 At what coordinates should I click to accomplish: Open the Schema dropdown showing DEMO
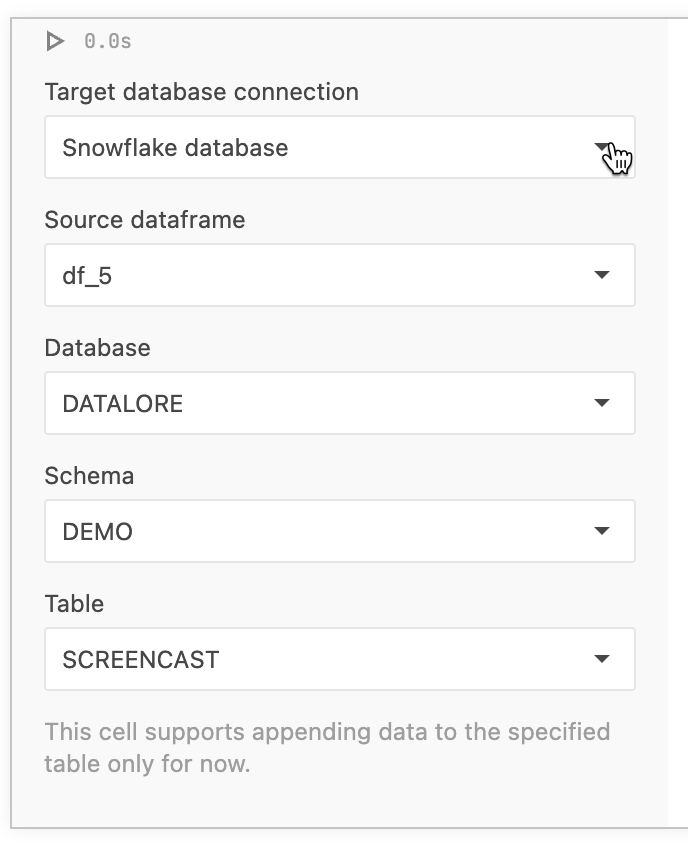click(x=340, y=531)
